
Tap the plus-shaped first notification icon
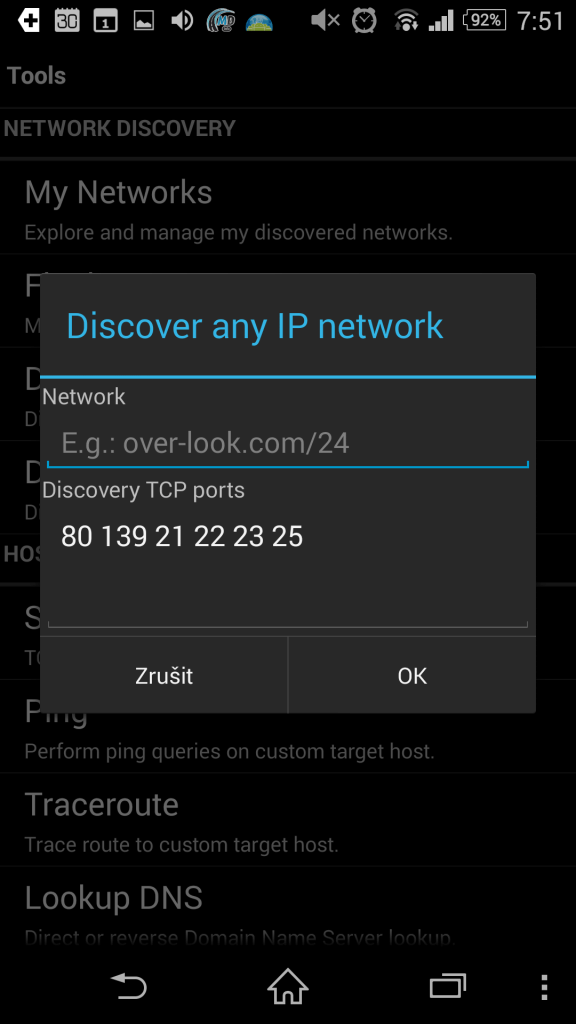[x=29, y=21]
